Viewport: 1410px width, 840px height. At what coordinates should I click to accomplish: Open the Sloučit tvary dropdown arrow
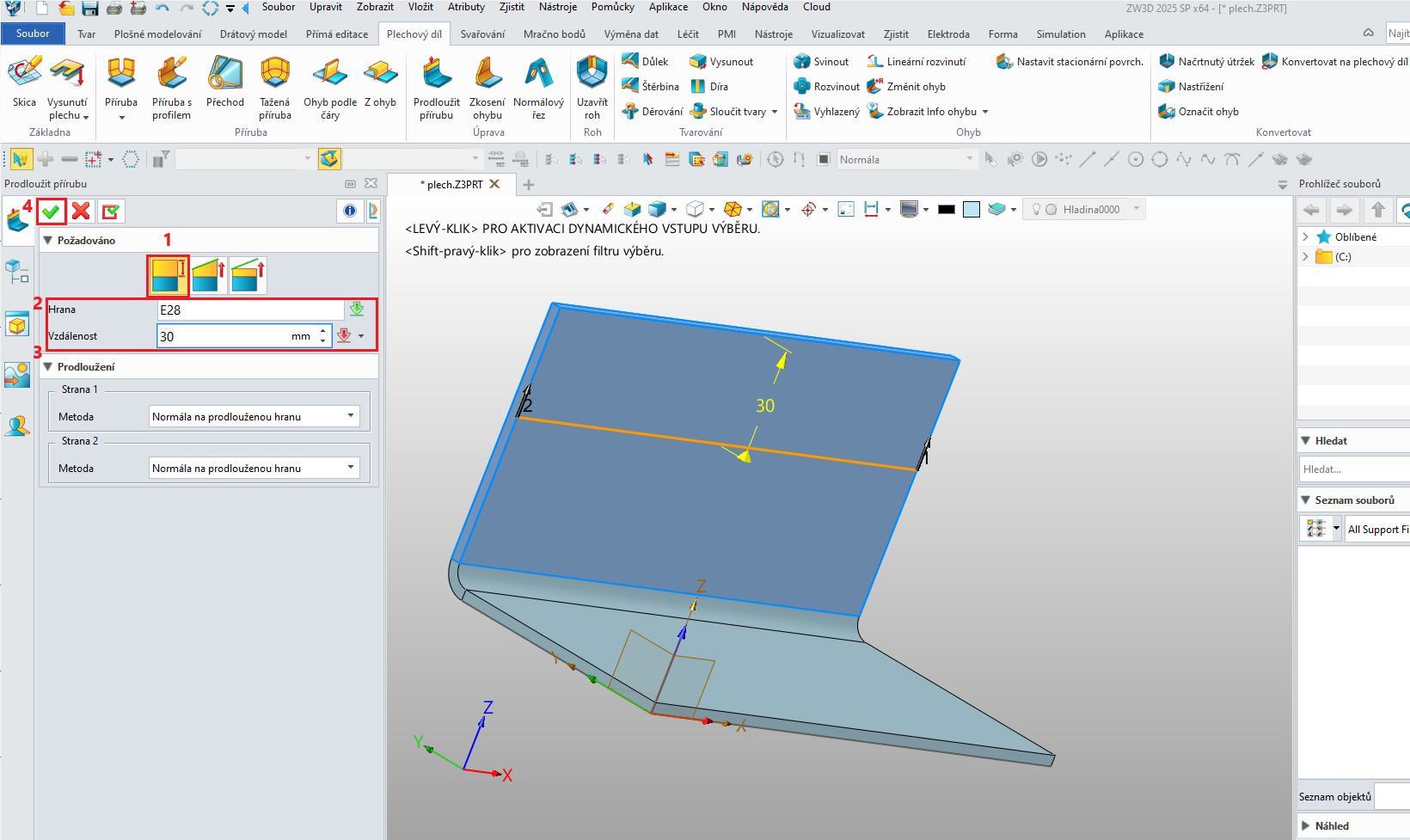pos(775,112)
